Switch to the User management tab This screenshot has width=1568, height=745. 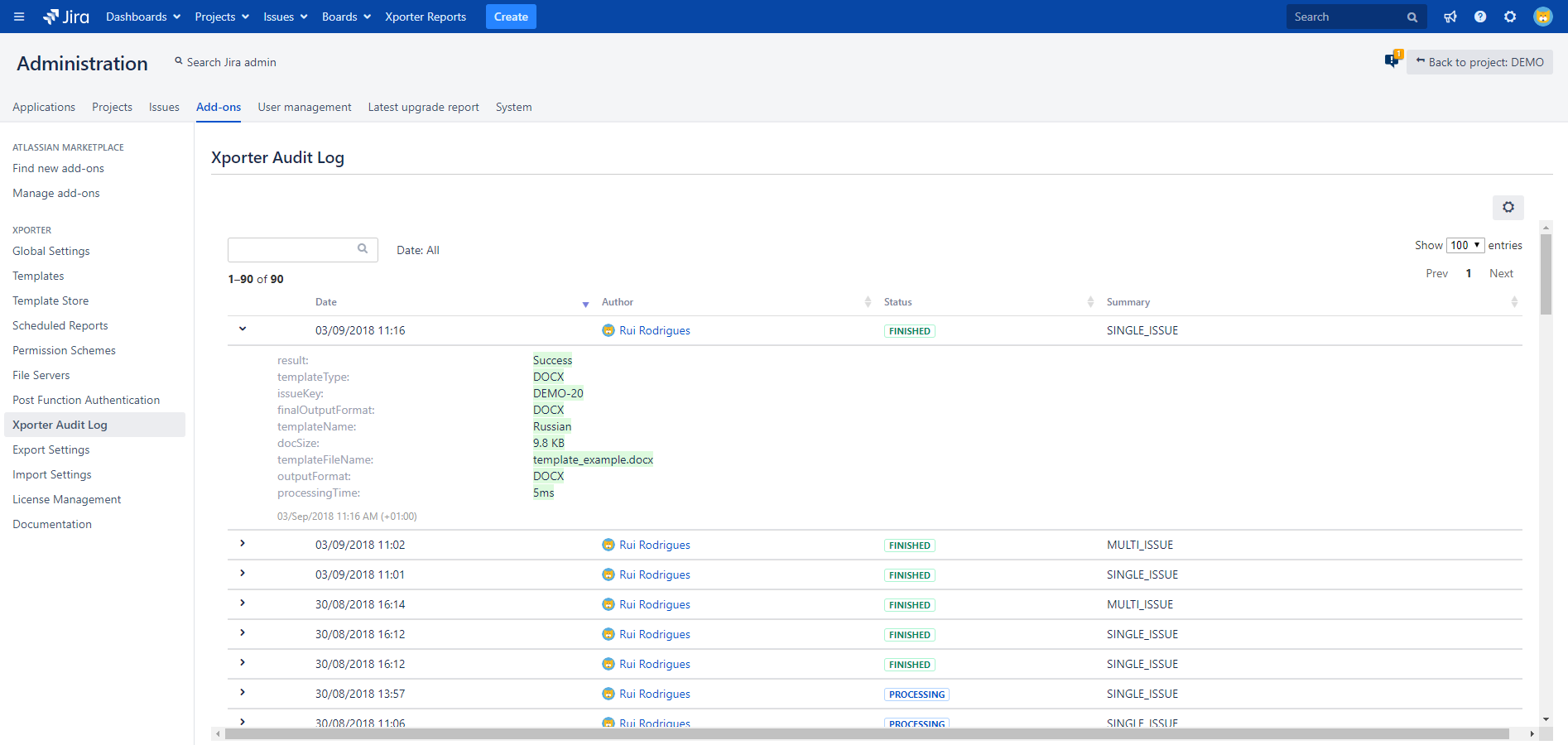pyautogui.click(x=304, y=107)
